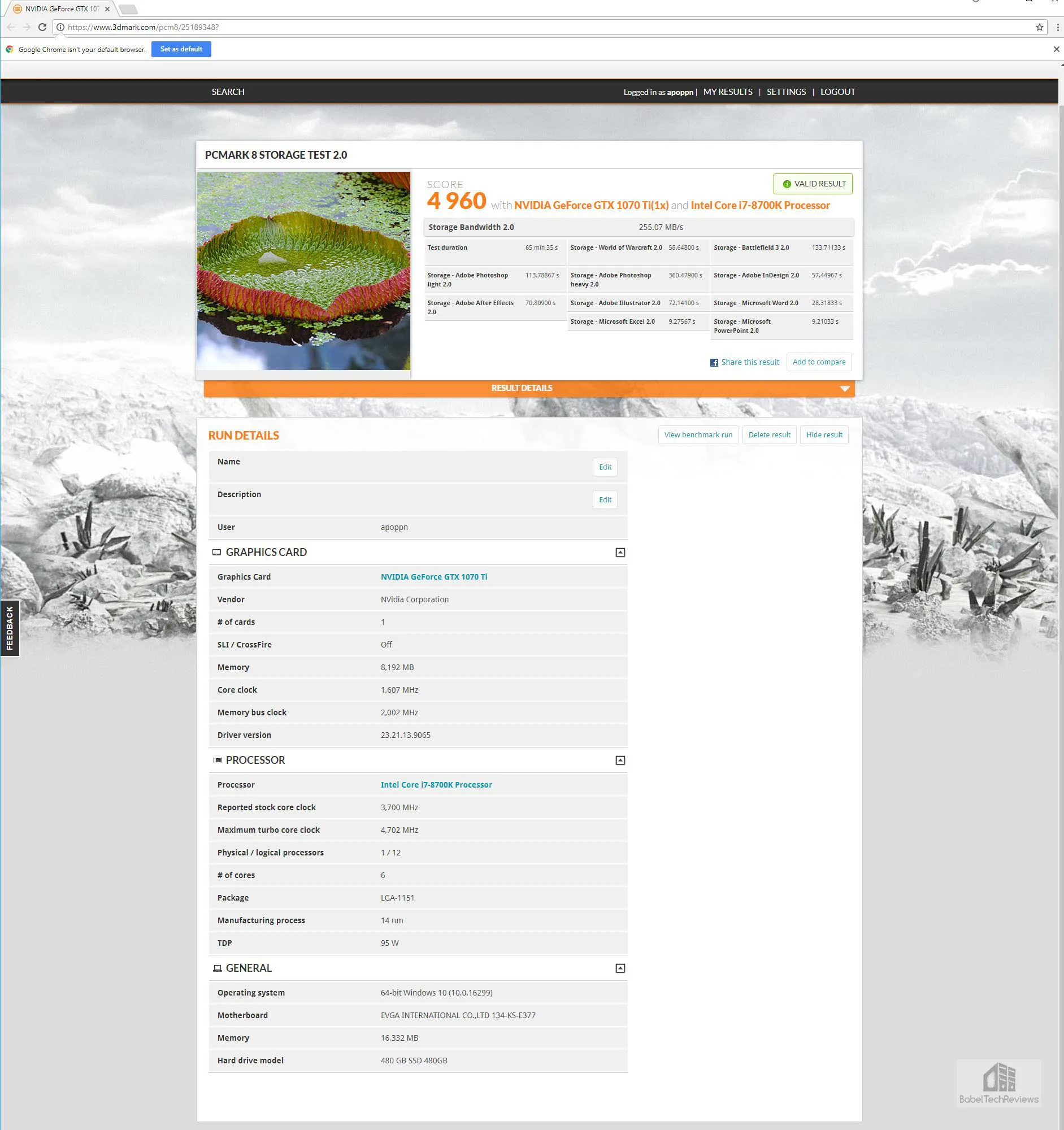The height and width of the screenshot is (1130, 1064).
Task: Go back with the browser back arrow
Action: tap(11, 27)
